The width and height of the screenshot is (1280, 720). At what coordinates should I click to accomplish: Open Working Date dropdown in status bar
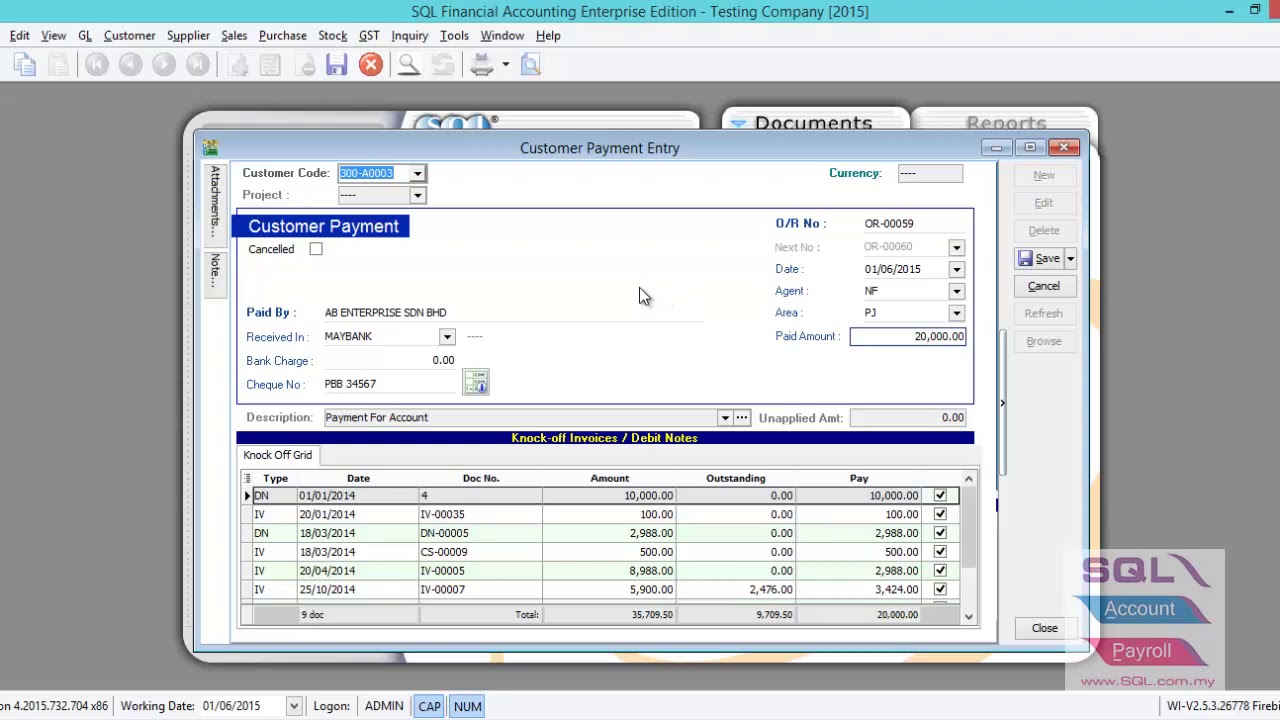pos(293,706)
